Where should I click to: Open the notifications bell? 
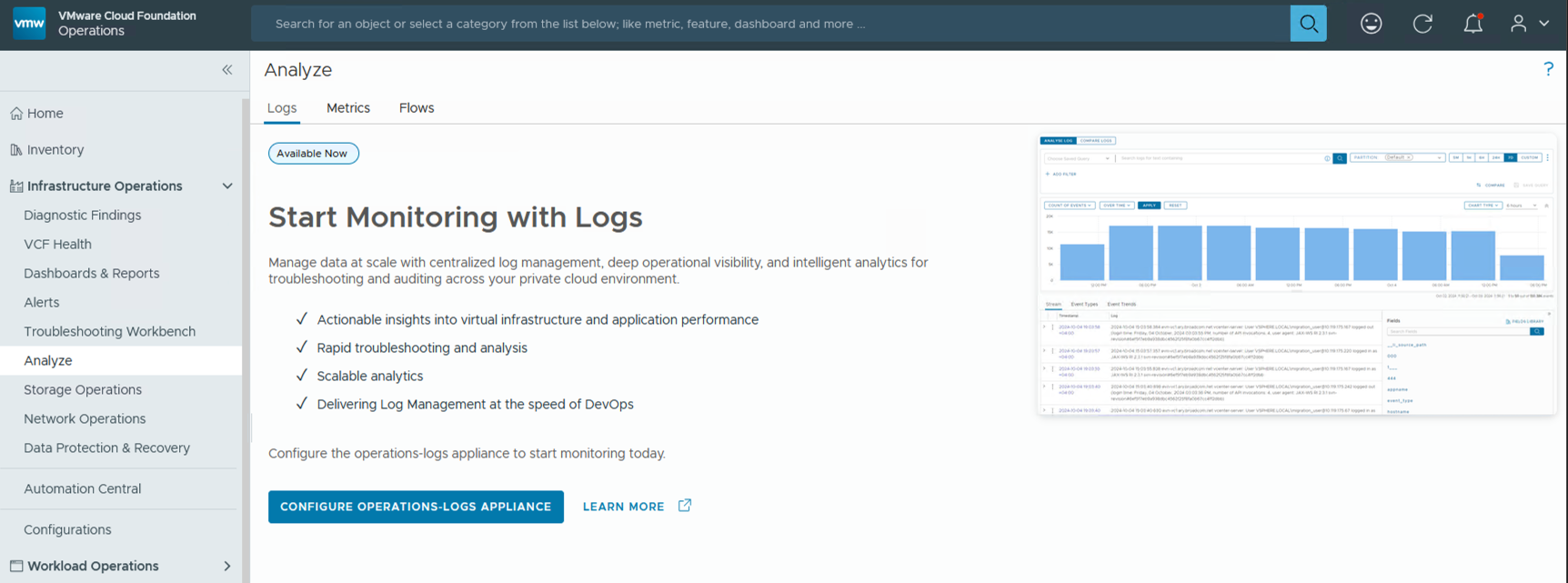(x=1473, y=24)
